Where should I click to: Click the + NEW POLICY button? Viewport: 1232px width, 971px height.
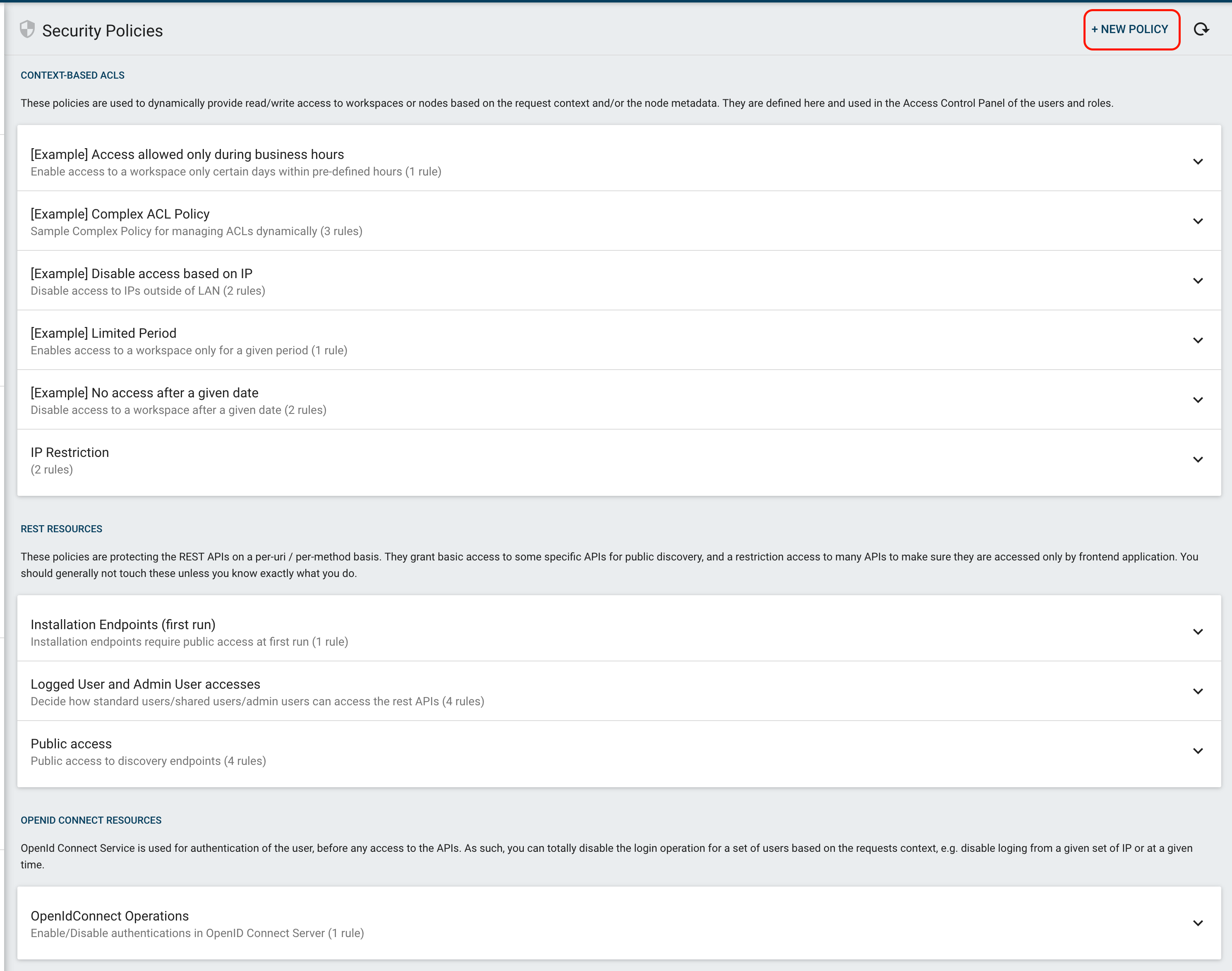point(1130,29)
